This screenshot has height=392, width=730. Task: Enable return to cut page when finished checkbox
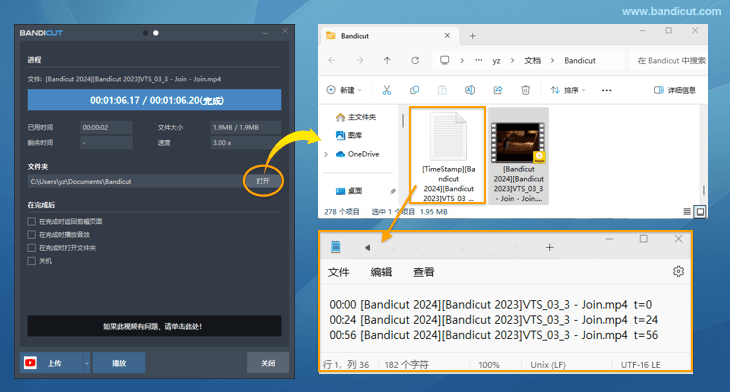pos(32,222)
